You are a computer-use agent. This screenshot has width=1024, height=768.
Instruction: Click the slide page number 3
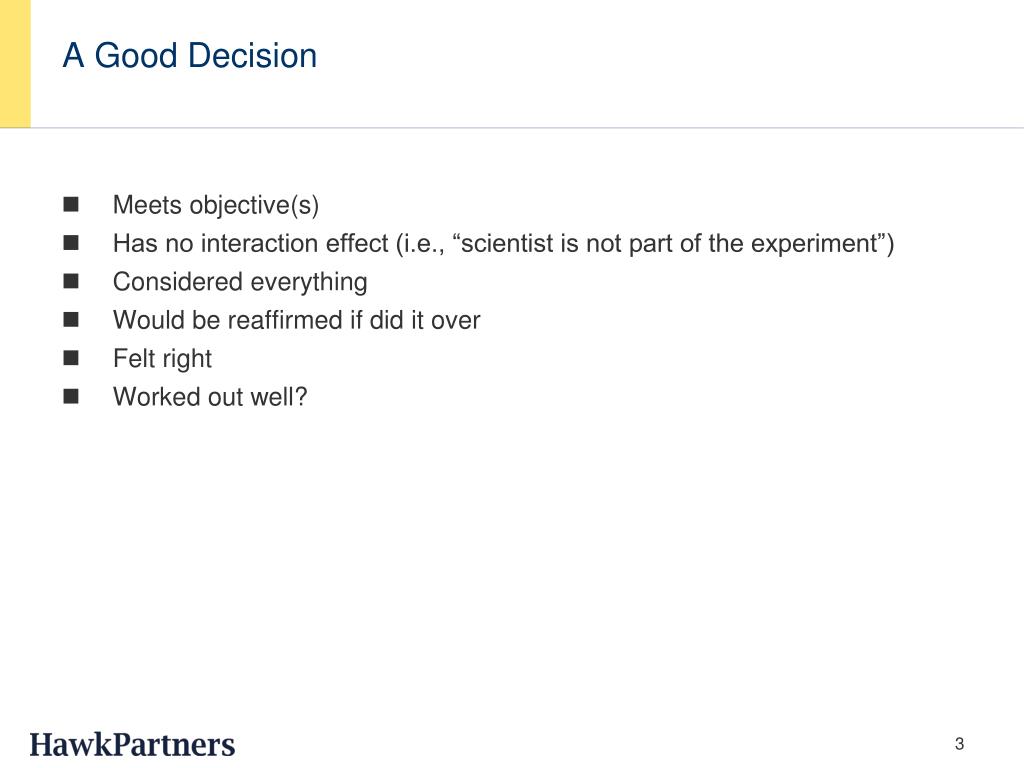pyautogui.click(x=959, y=743)
